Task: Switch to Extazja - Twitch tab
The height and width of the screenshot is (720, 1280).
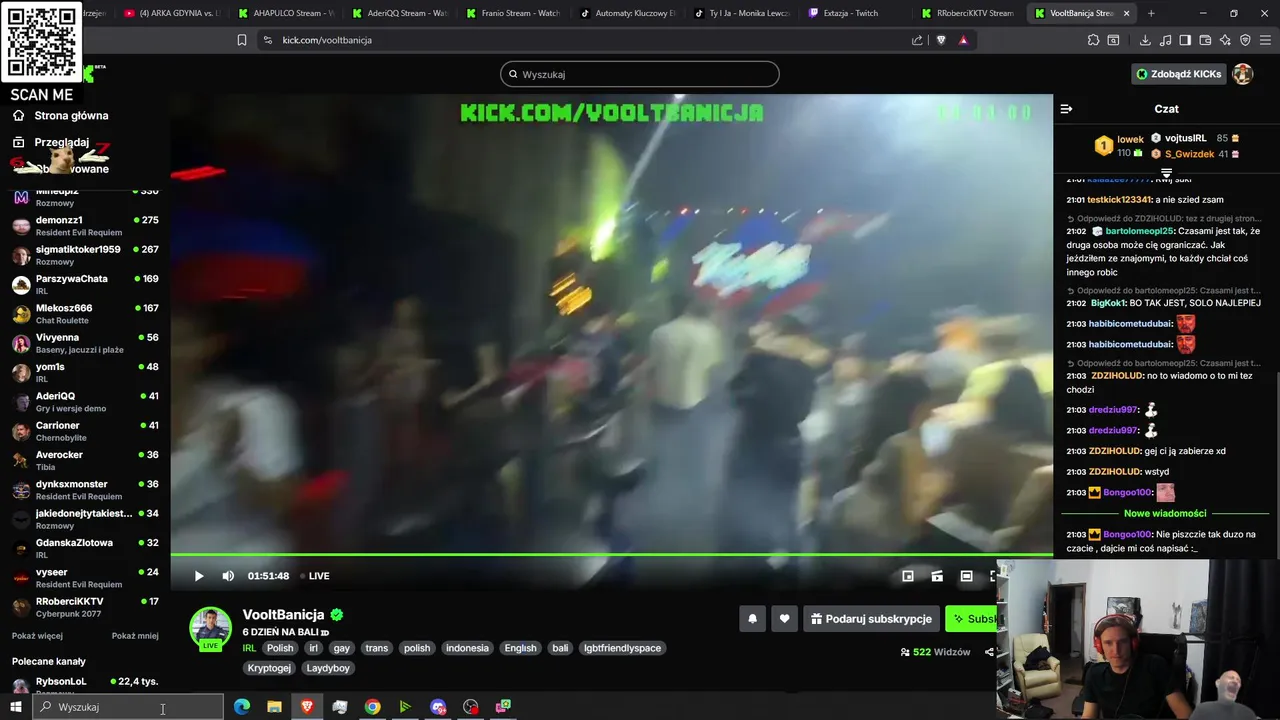Action: click(855, 13)
